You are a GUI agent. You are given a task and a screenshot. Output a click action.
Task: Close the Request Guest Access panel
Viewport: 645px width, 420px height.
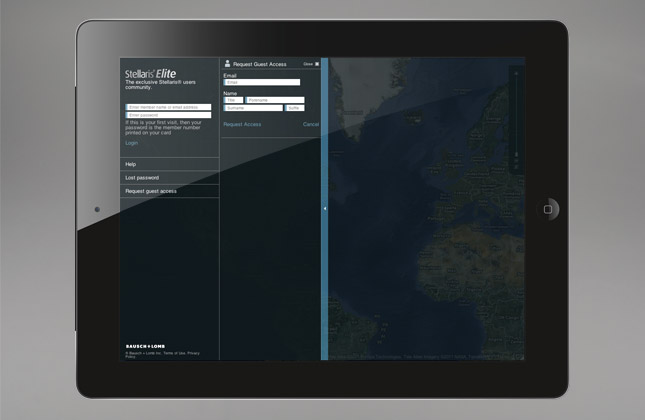coord(311,64)
